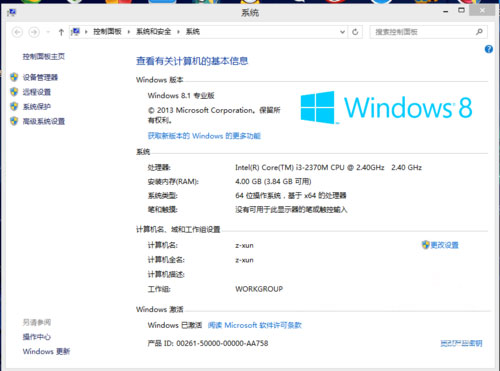
Task: Focus the 搜索控制面板 search field
Action: pyautogui.click(x=428, y=32)
